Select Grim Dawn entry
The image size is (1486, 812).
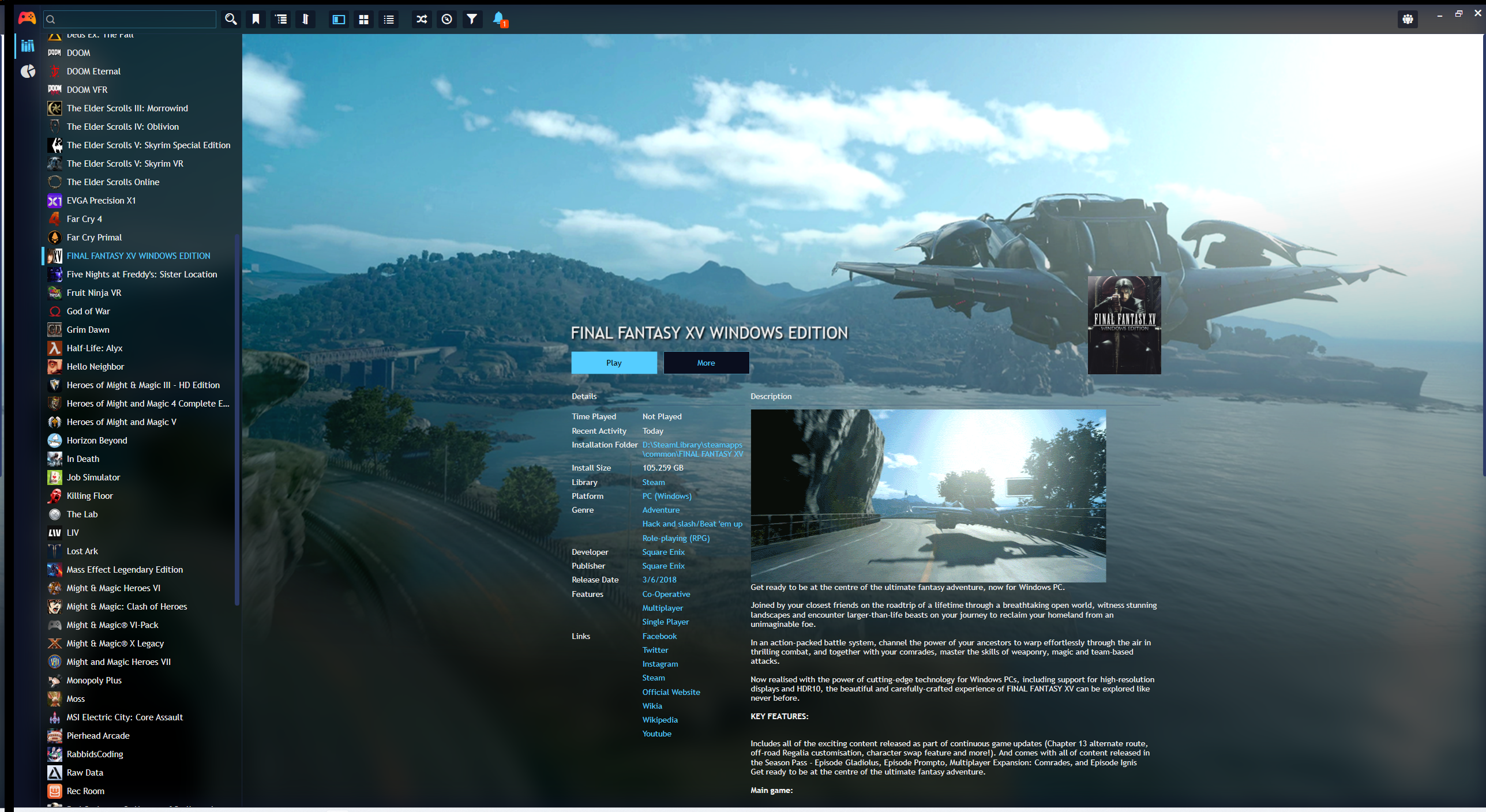(141, 329)
